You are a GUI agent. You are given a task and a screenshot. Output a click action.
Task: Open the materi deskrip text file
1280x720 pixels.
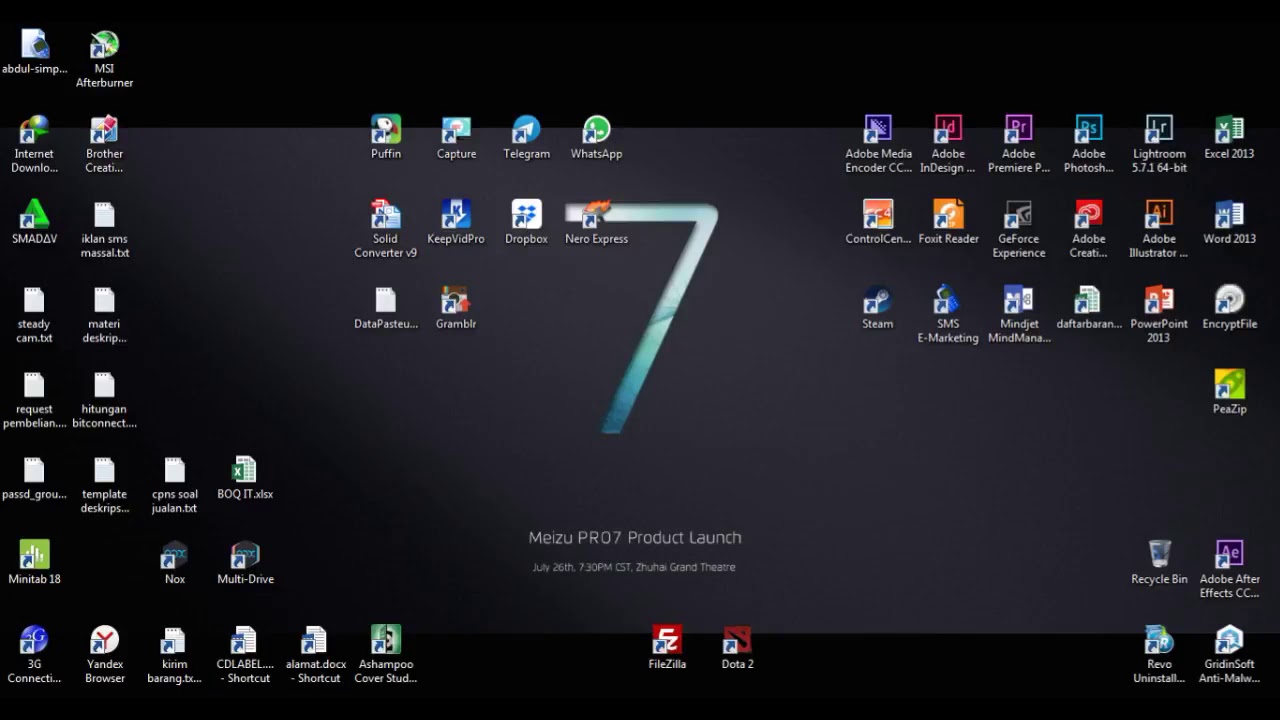coord(104,300)
